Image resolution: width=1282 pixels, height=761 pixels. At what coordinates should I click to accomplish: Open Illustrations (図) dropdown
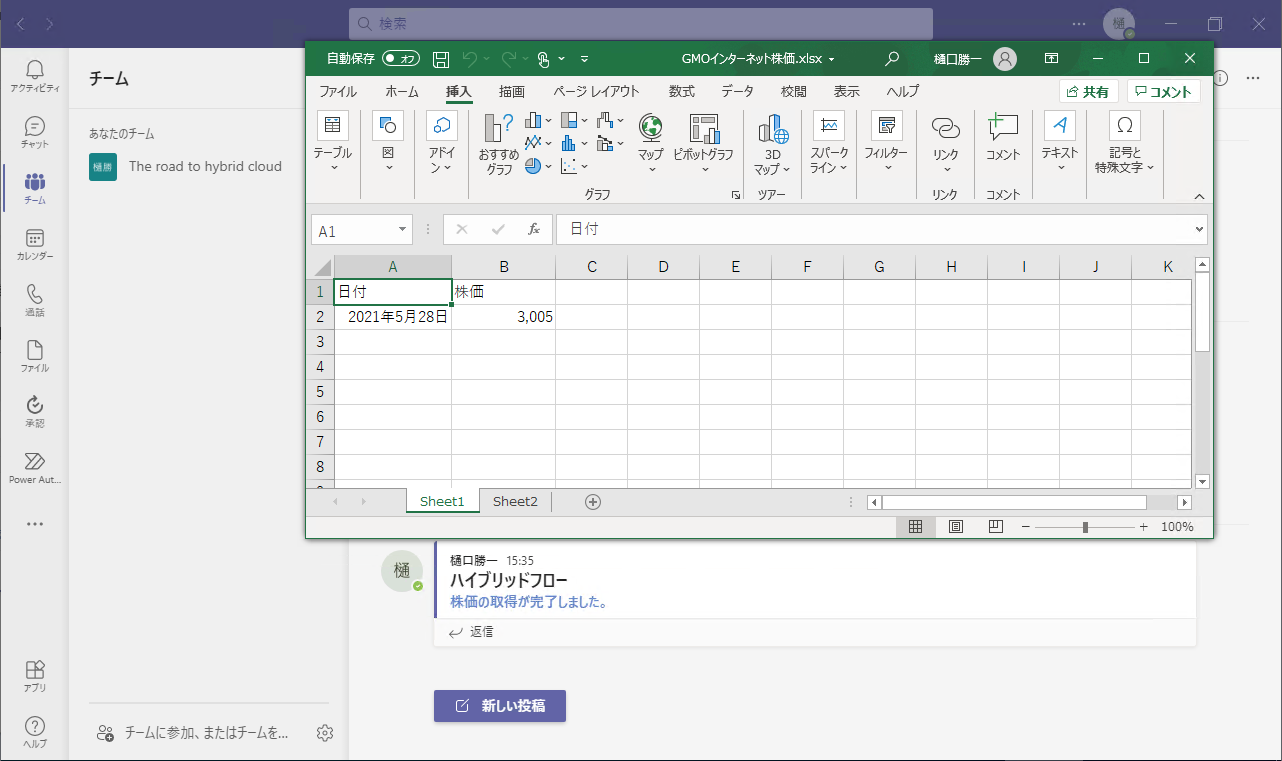pos(388,141)
